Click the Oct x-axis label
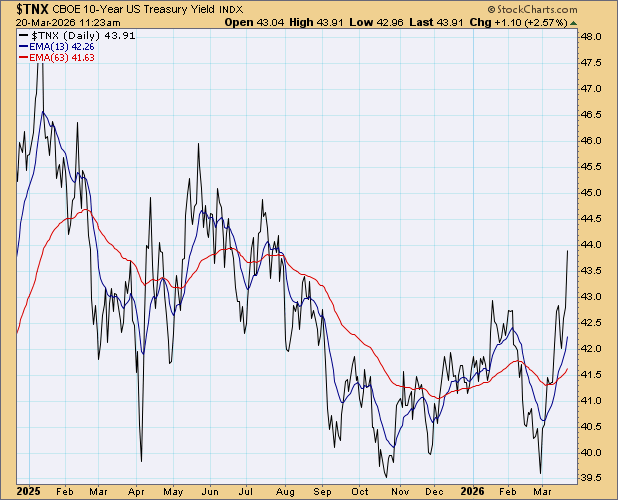618x500 pixels. pos(359,492)
